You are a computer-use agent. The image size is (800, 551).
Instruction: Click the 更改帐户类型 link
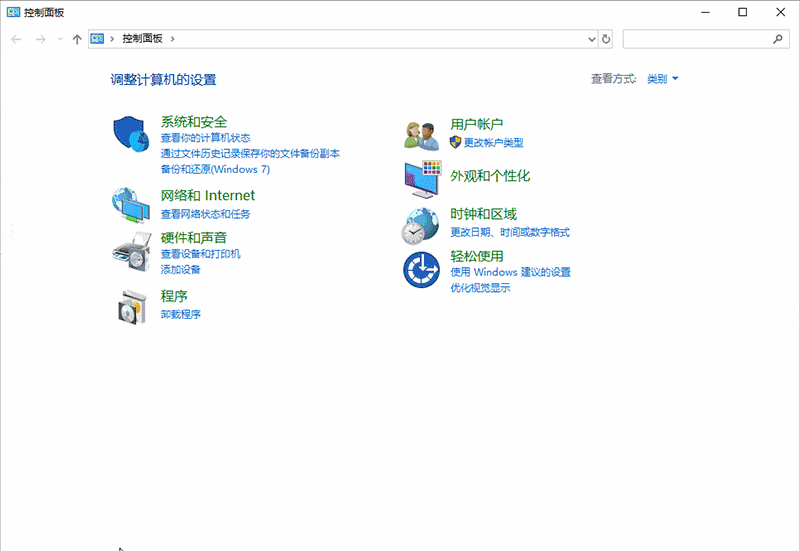click(493, 143)
